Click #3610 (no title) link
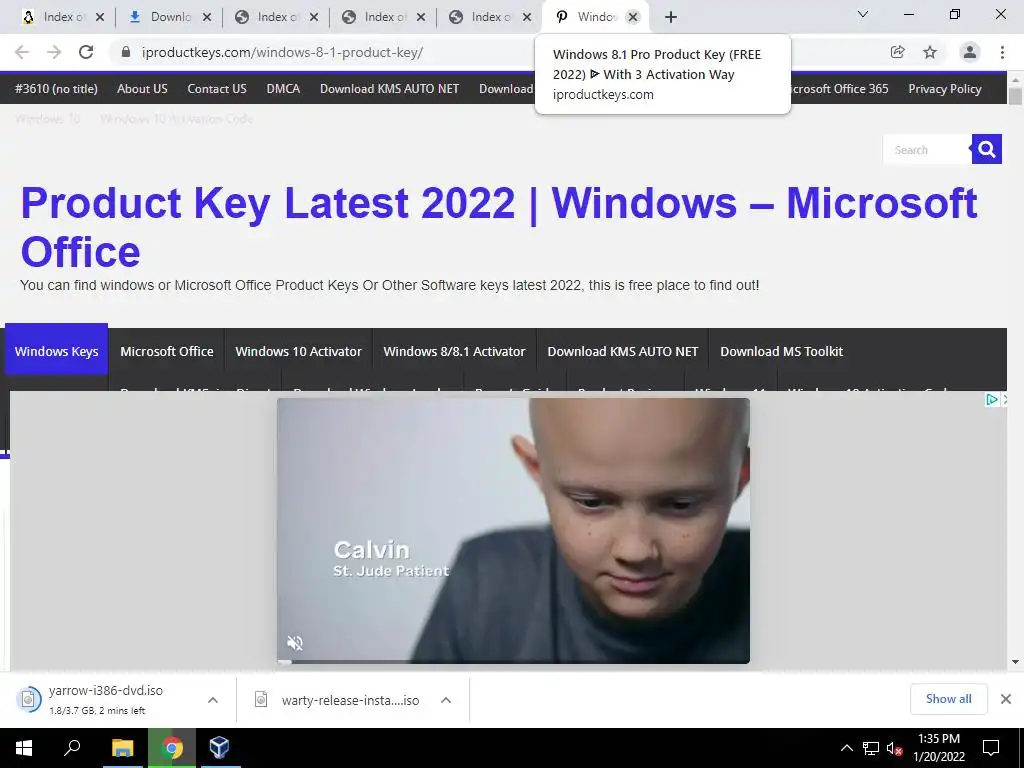 (x=56, y=89)
